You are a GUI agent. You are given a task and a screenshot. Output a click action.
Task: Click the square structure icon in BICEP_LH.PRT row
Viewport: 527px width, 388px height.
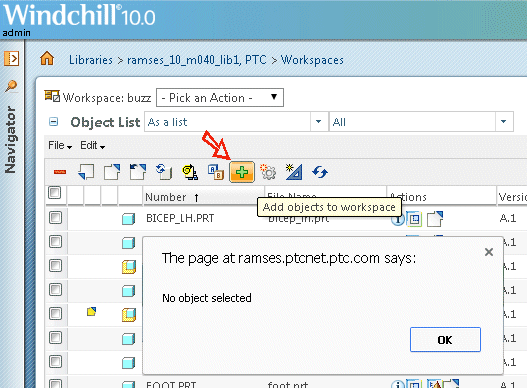[x=414, y=219]
